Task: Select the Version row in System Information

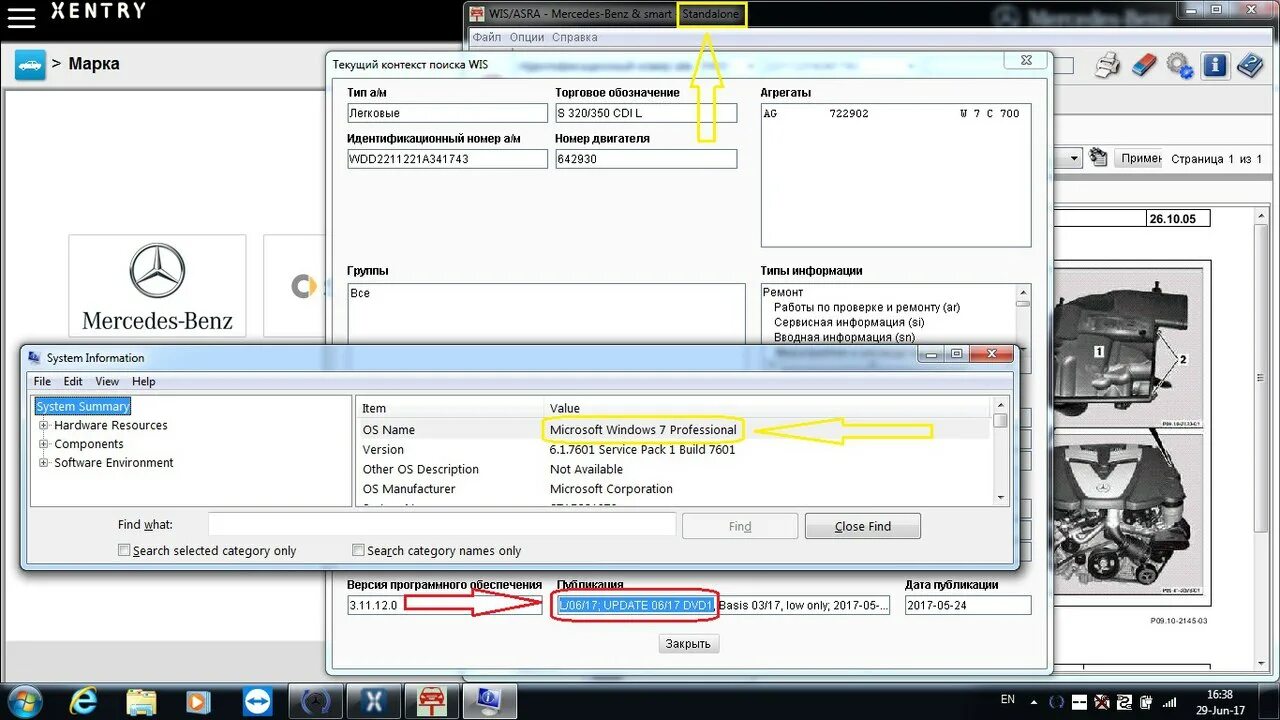Action: pyautogui.click(x=674, y=449)
